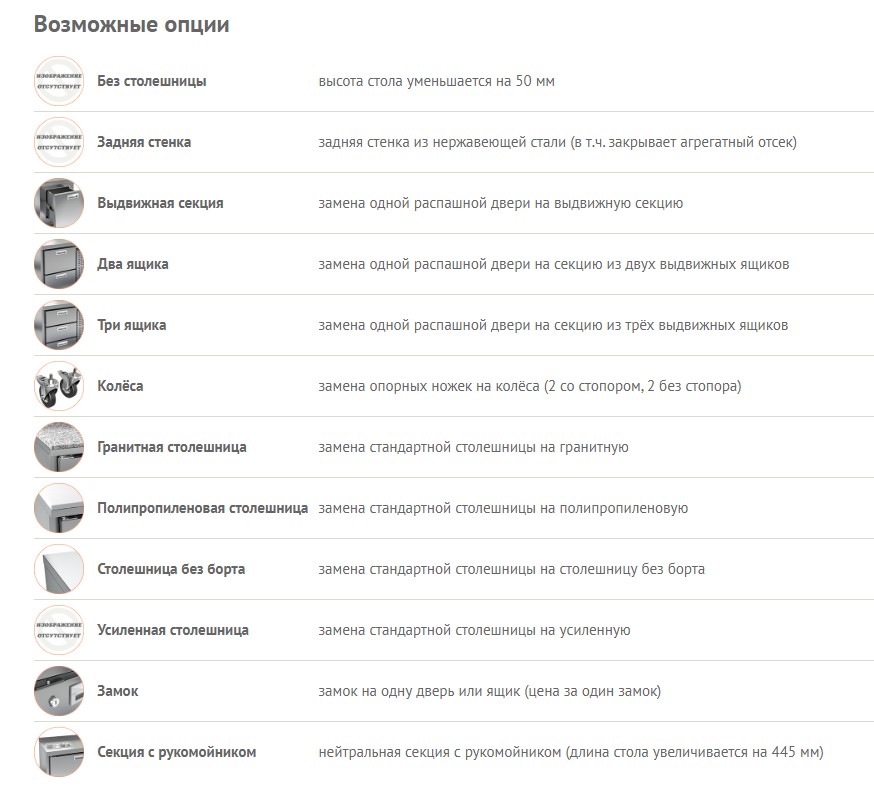Click the washbasin section thumbnail icon
The width and height of the screenshot is (874, 793).
[x=59, y=752]
